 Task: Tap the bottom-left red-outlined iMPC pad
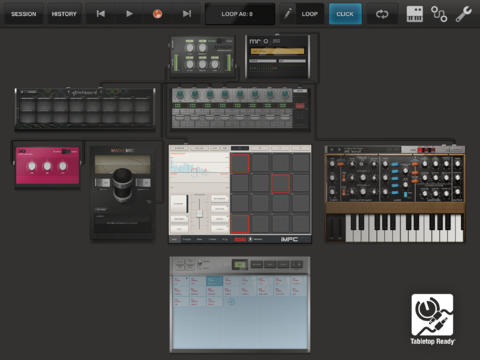(x=240, y=224)
